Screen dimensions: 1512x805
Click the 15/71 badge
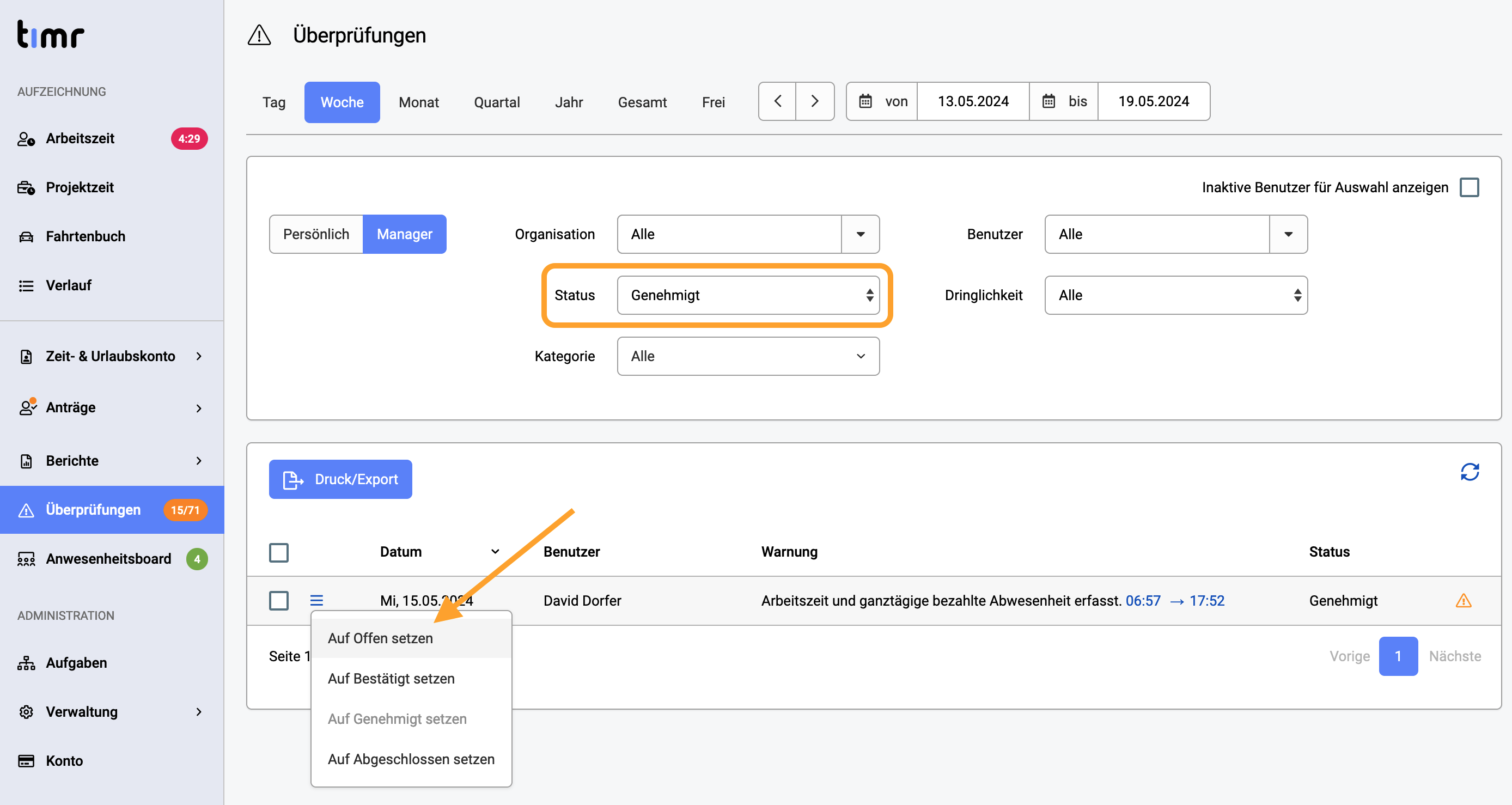[186, 510]
